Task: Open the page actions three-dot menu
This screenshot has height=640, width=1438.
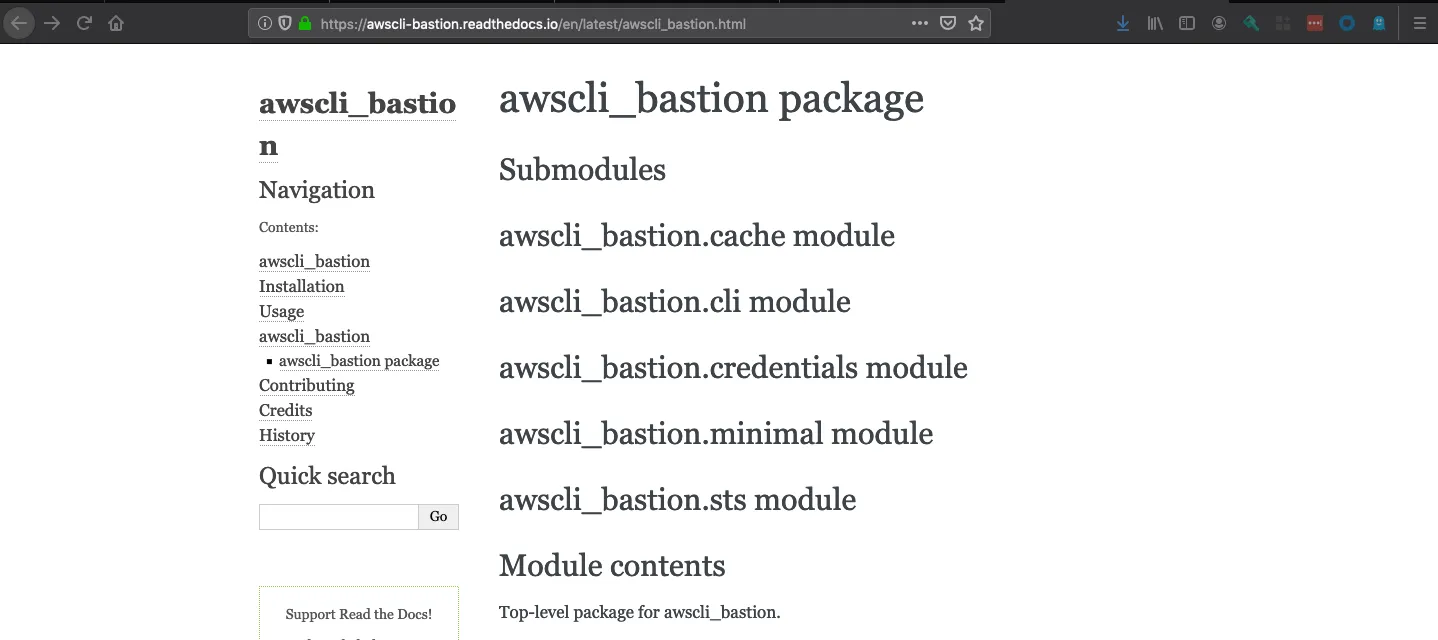Action: 920,23
